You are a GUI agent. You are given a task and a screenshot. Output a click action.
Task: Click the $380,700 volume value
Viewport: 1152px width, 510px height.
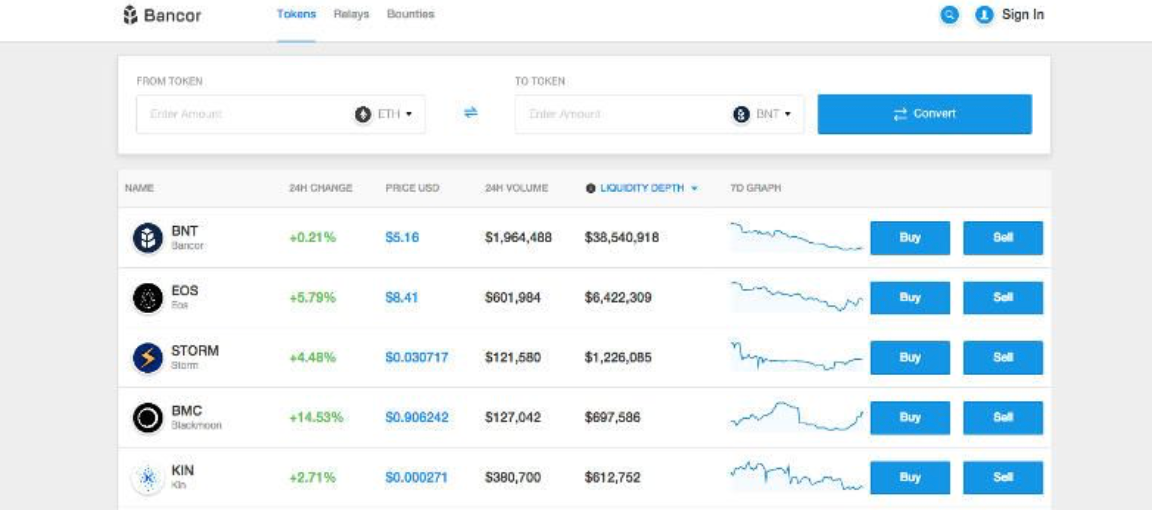(513, 478)
